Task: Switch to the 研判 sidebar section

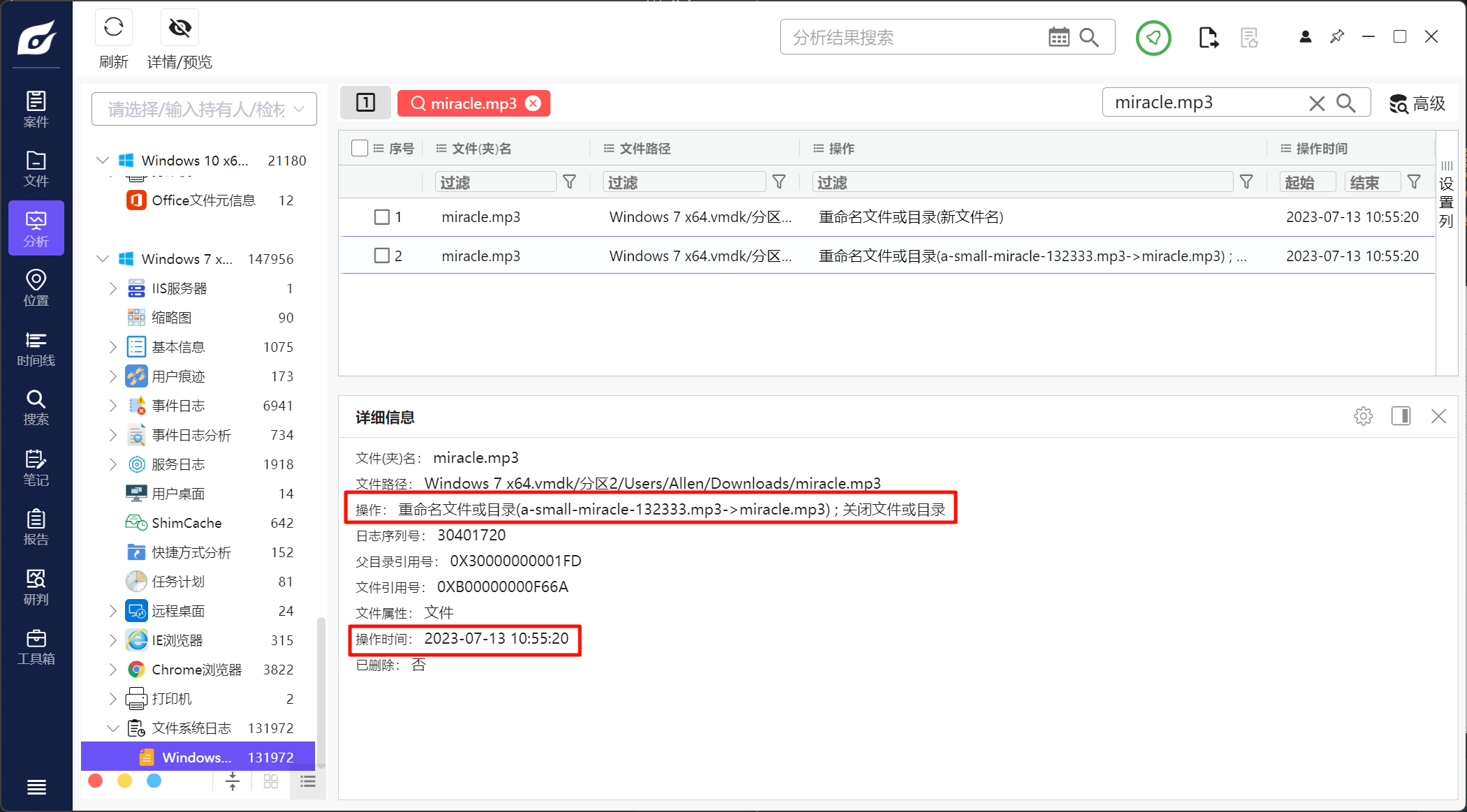Action: pyautogui.click(x=36, y=586)
